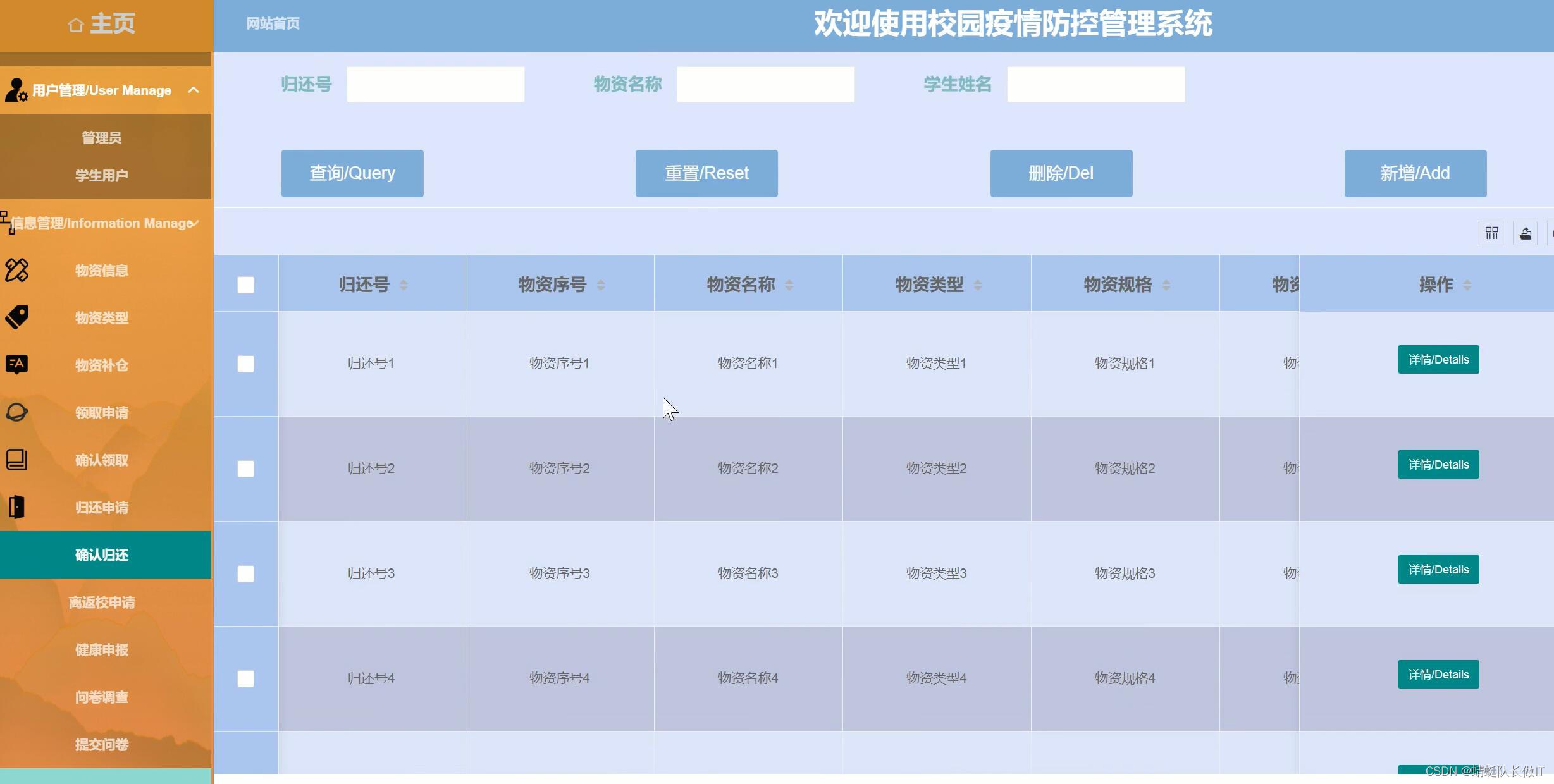Click the 物资补仓 sidebar icon

point(17,364)
